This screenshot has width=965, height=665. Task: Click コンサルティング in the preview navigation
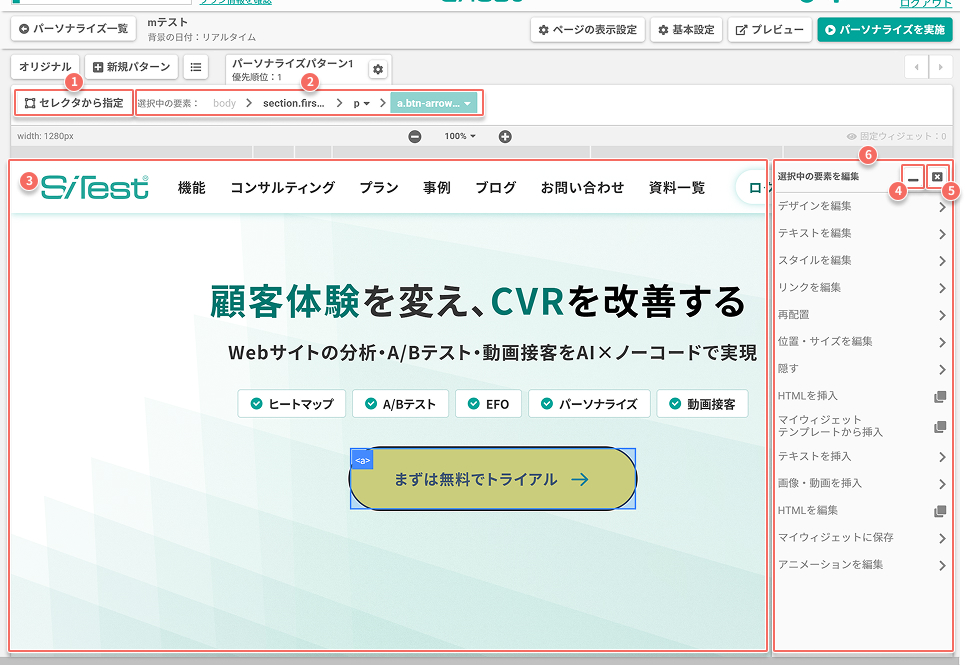click(x=282, y=188)
